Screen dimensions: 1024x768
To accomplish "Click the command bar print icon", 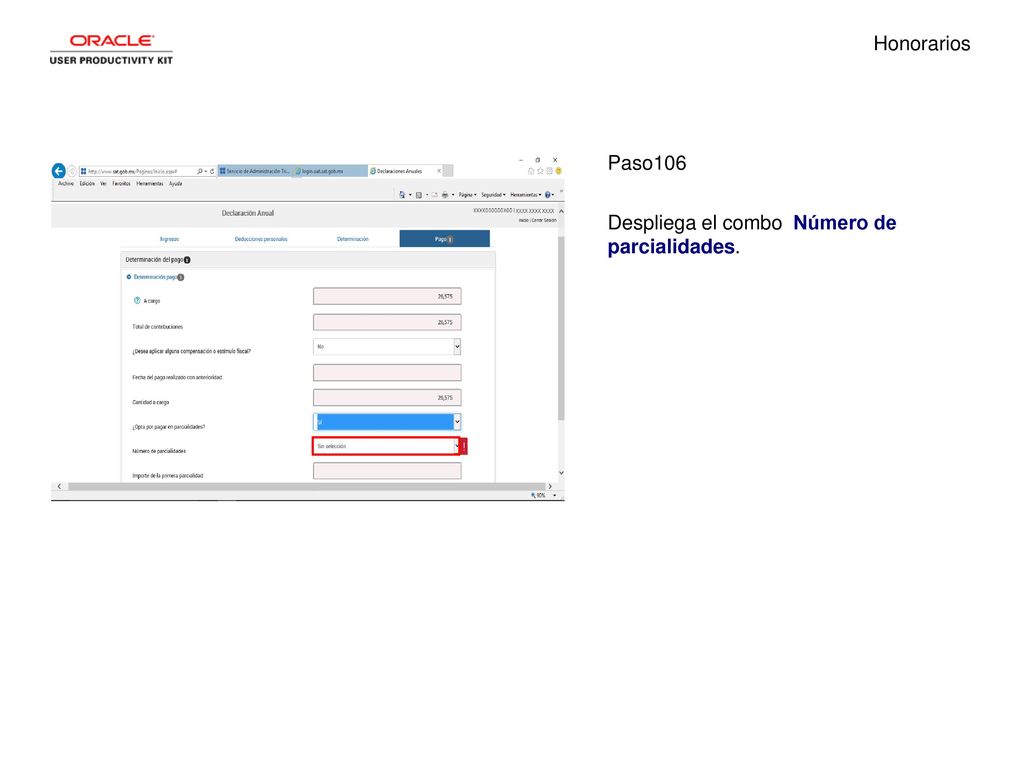I will tap(445, 195).
